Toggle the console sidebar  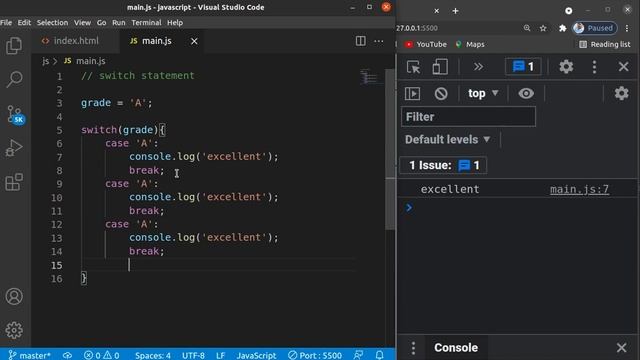[412, 93]
